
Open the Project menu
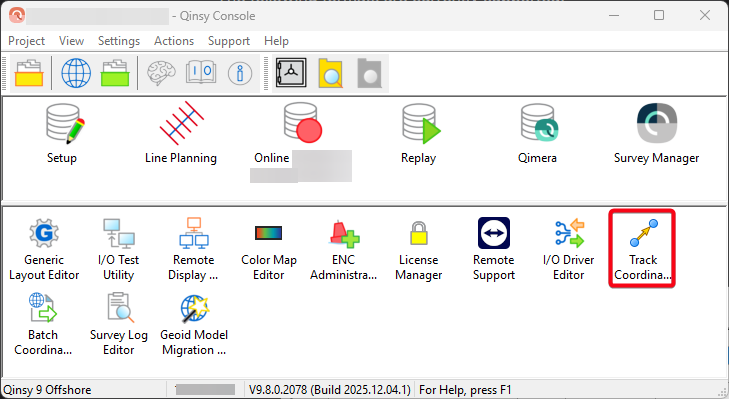click(27, 41)
